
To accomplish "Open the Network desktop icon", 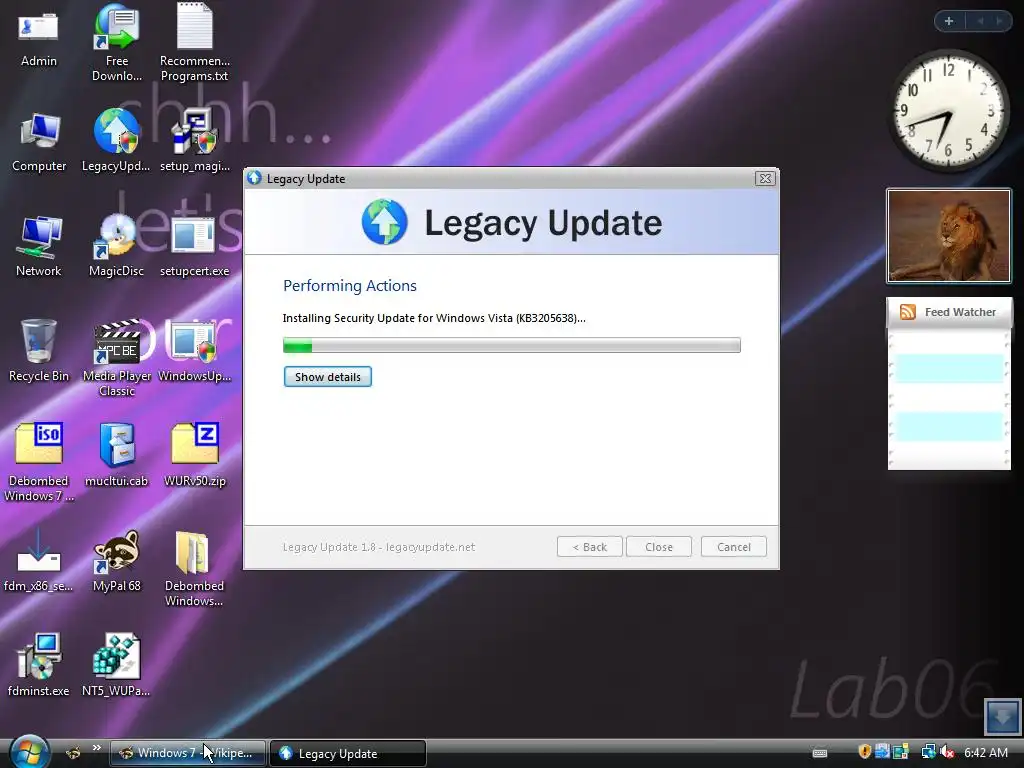I will click(x=39, y=246).
